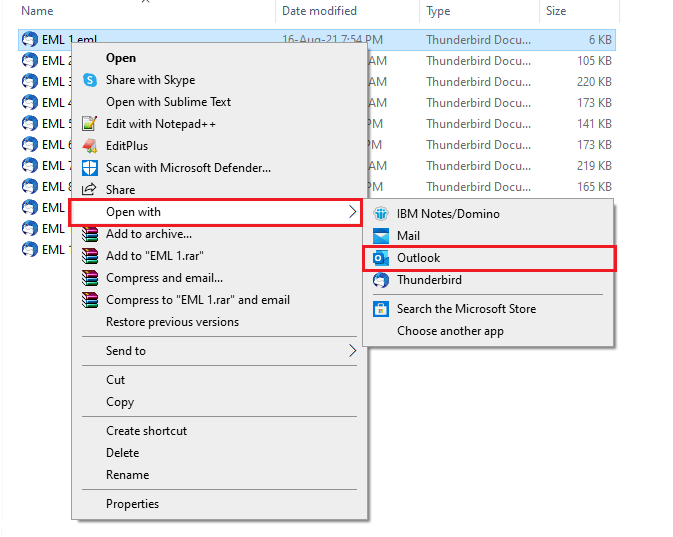673x537 pixels.
Task: Sort by the Name column header
Action: click(x=37, y=11)
